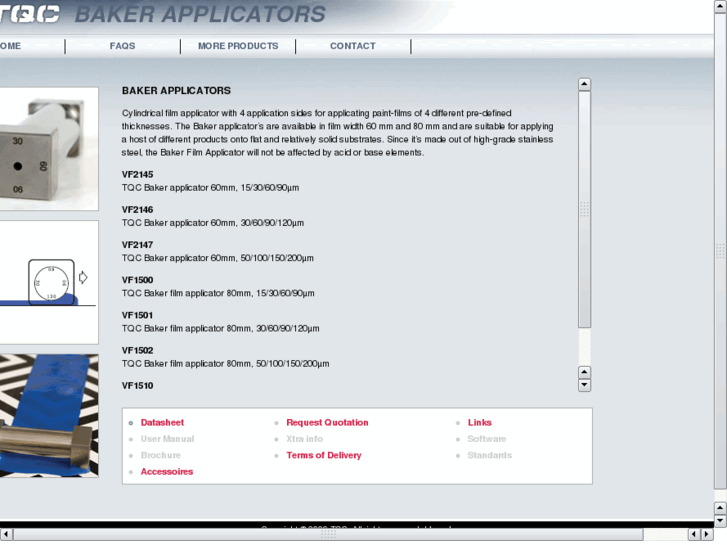Screen dimensions: 727x545
Task: Click the 60mm 50/100/150/200µm description line
Action: pos(217,258)
